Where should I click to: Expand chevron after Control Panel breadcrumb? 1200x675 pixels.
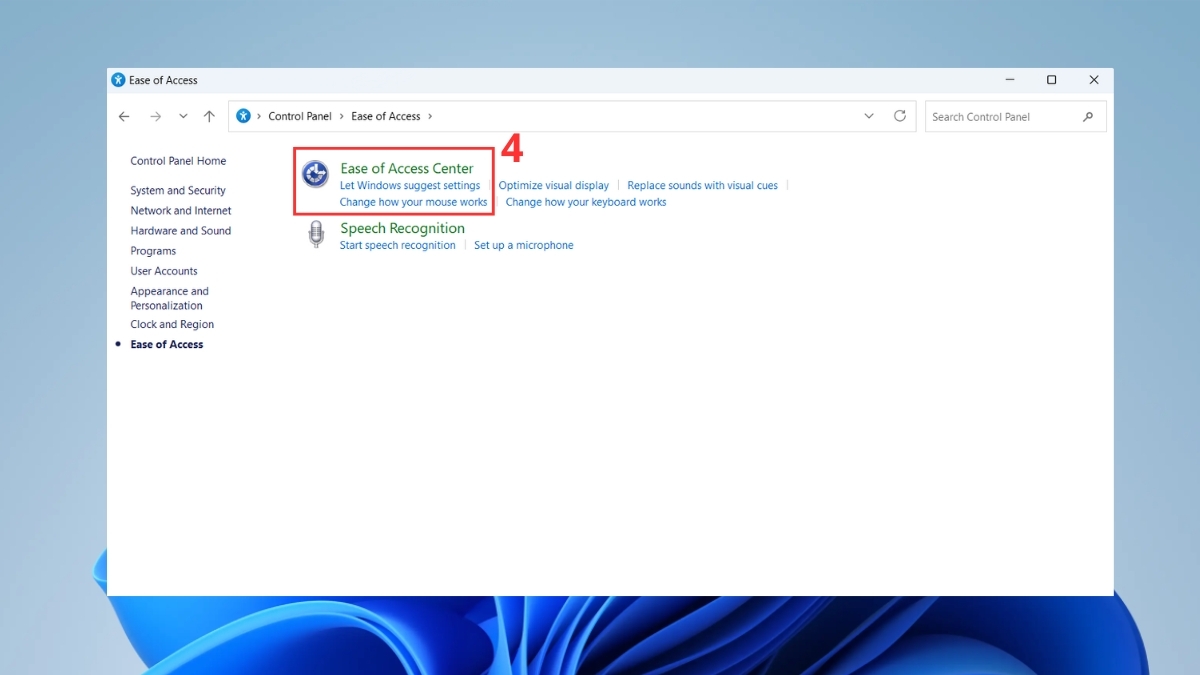341,117
